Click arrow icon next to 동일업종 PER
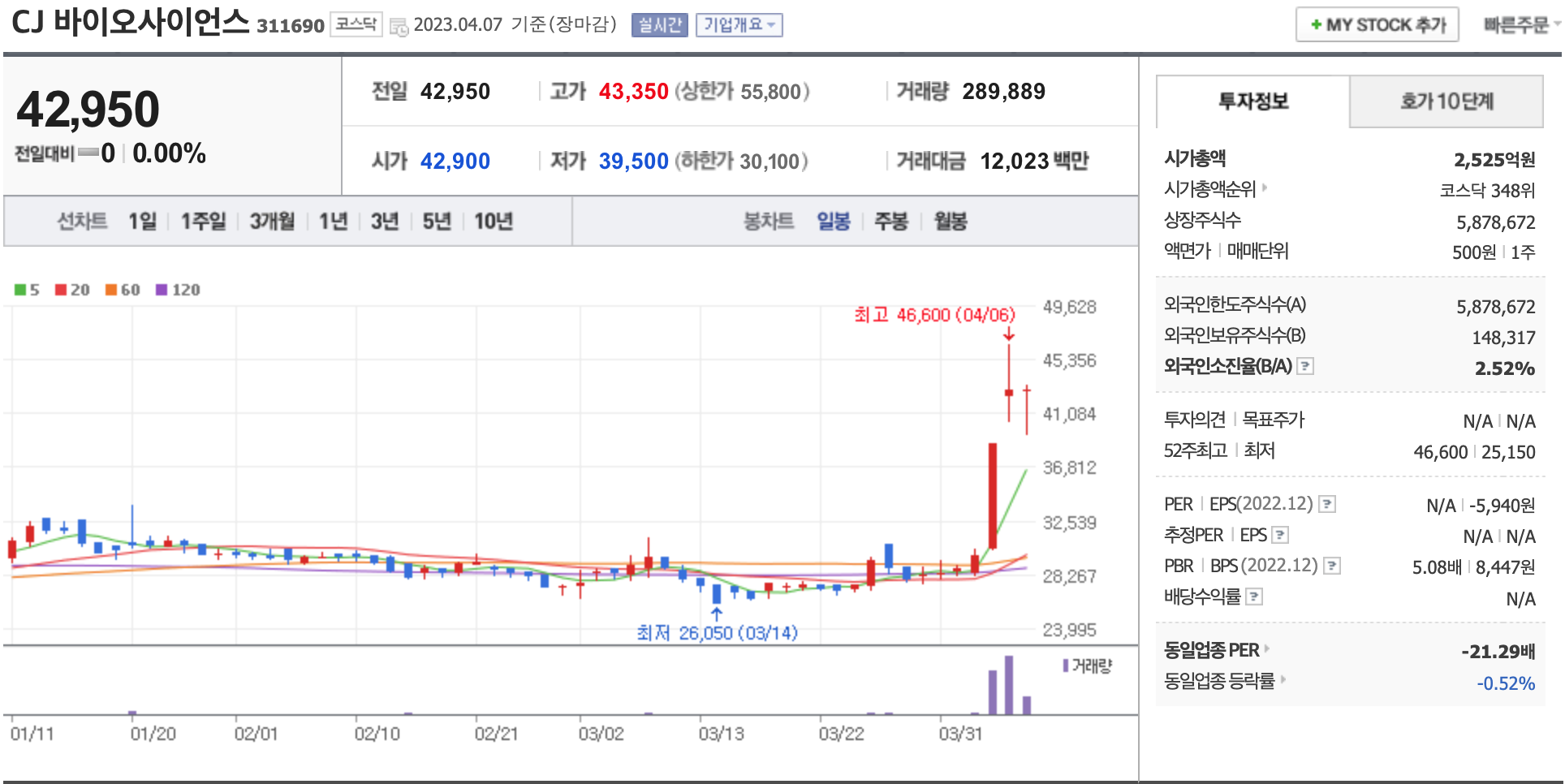Screen dimensions: 1565x784 pos(1266,648)
